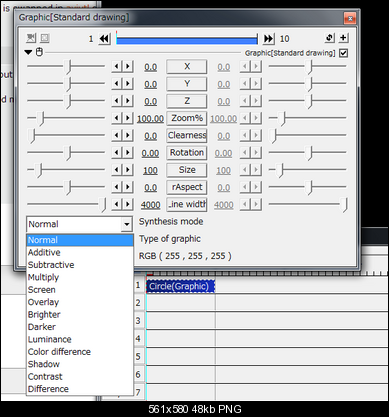Decrease Y value with left arrow
Screen dimensions: 389x417
coord(117,84)
